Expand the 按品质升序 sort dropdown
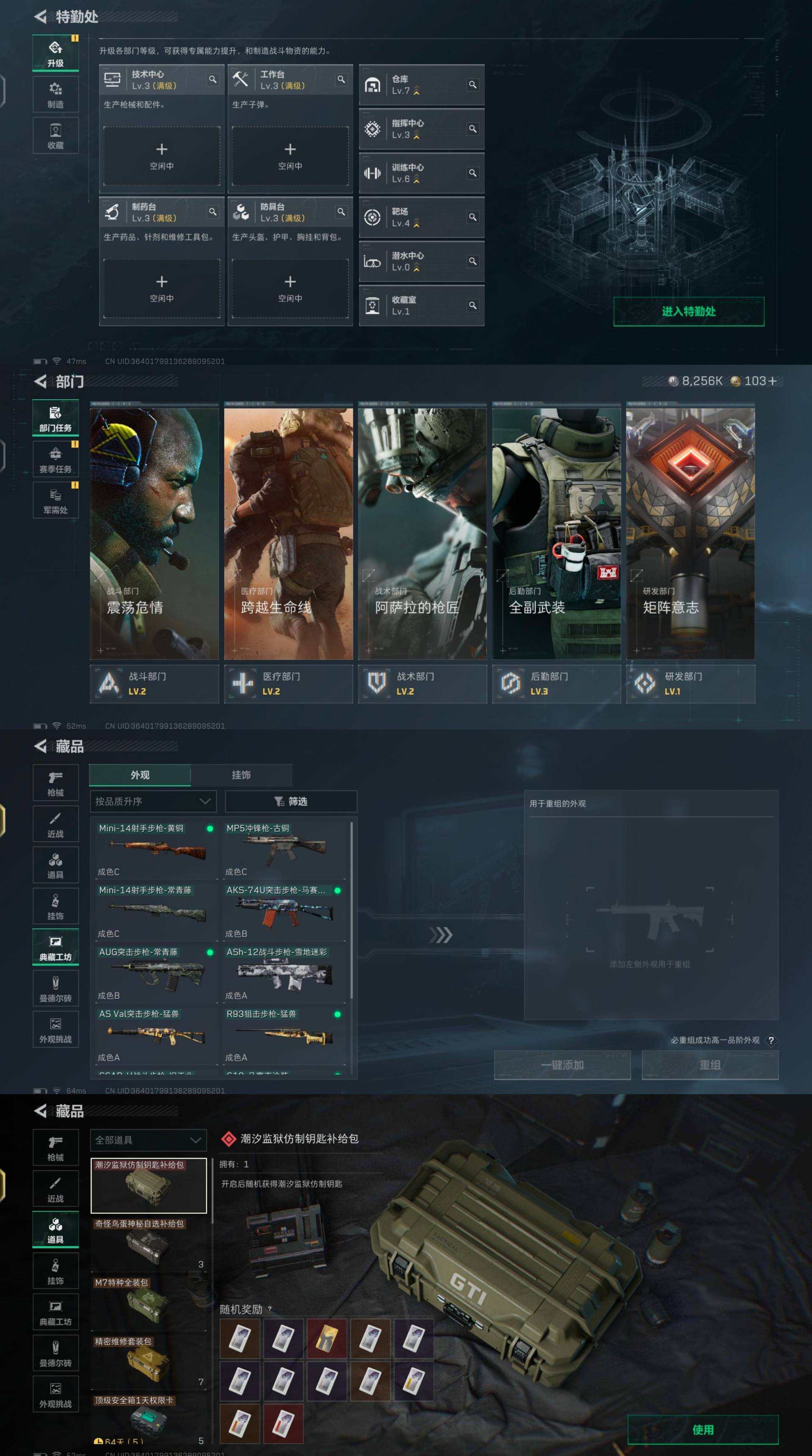This screenshot has height=1456, width=812. point(153,801)
